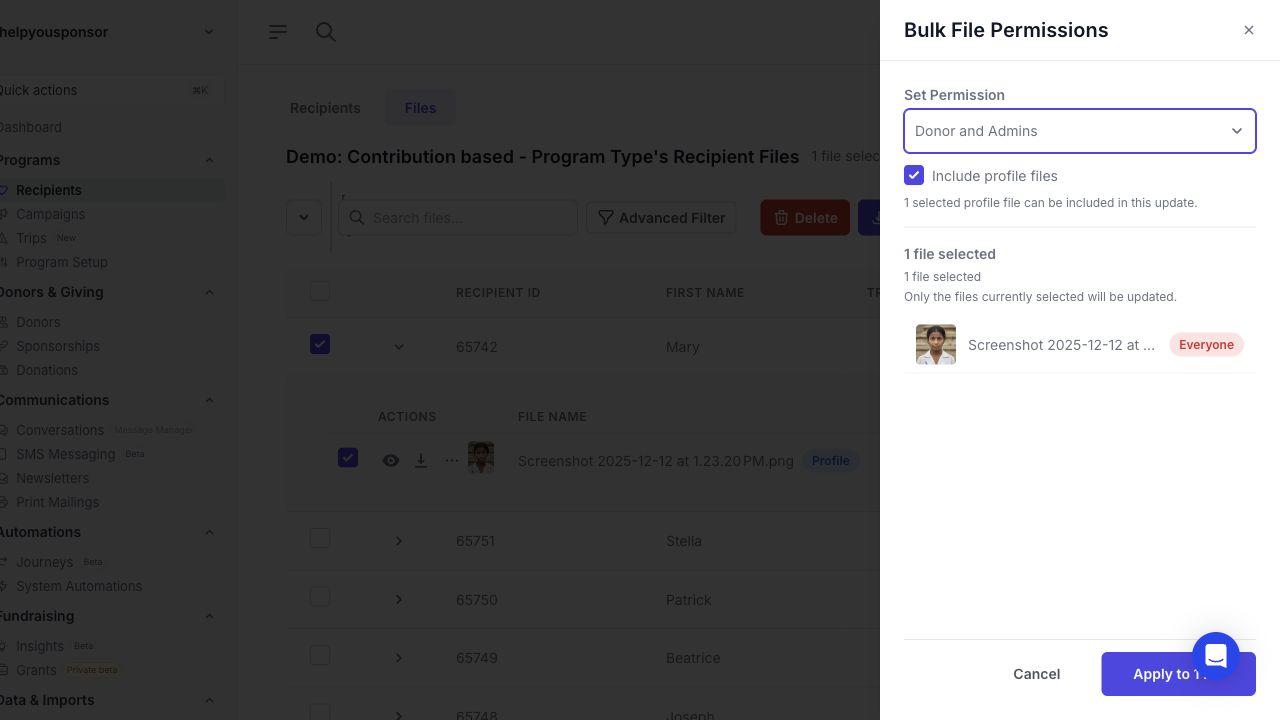Viewport: 1280px width, 720px height.
Task: Open System Automations in the sidebar
Action: coord(79,586)
